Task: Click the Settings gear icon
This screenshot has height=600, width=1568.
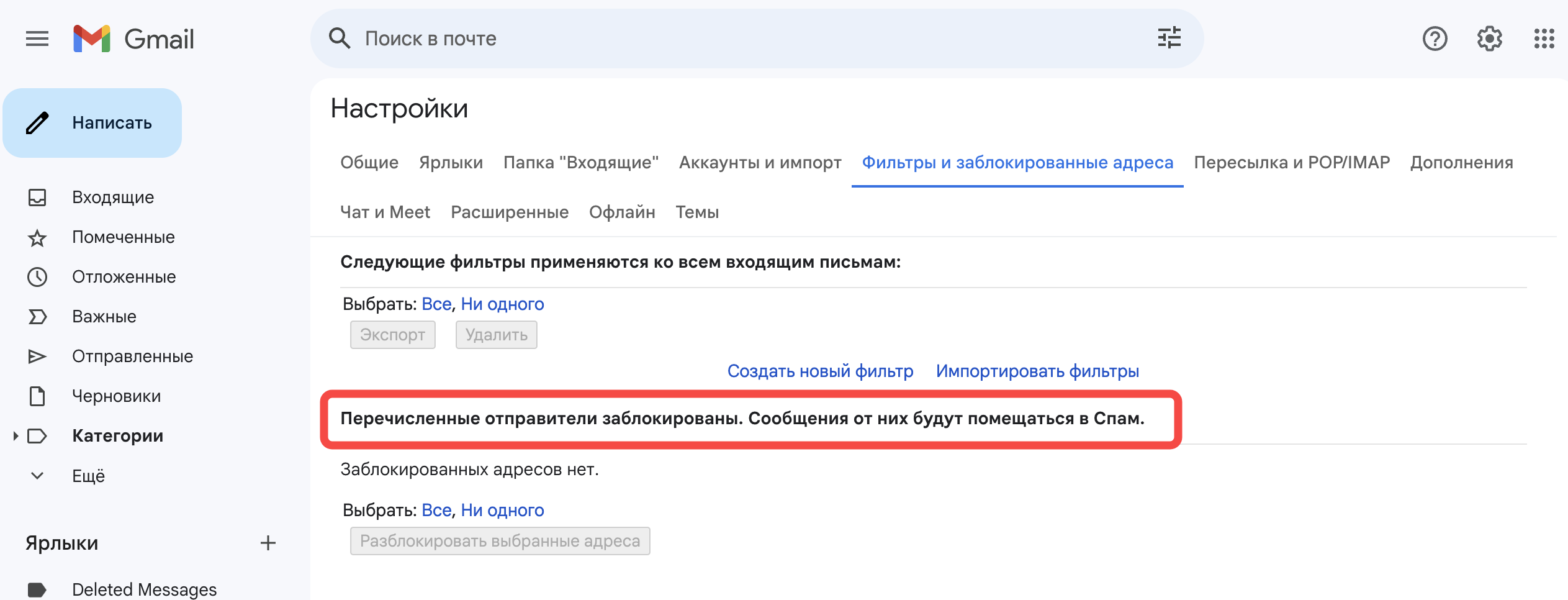Action: (1489, 39)
